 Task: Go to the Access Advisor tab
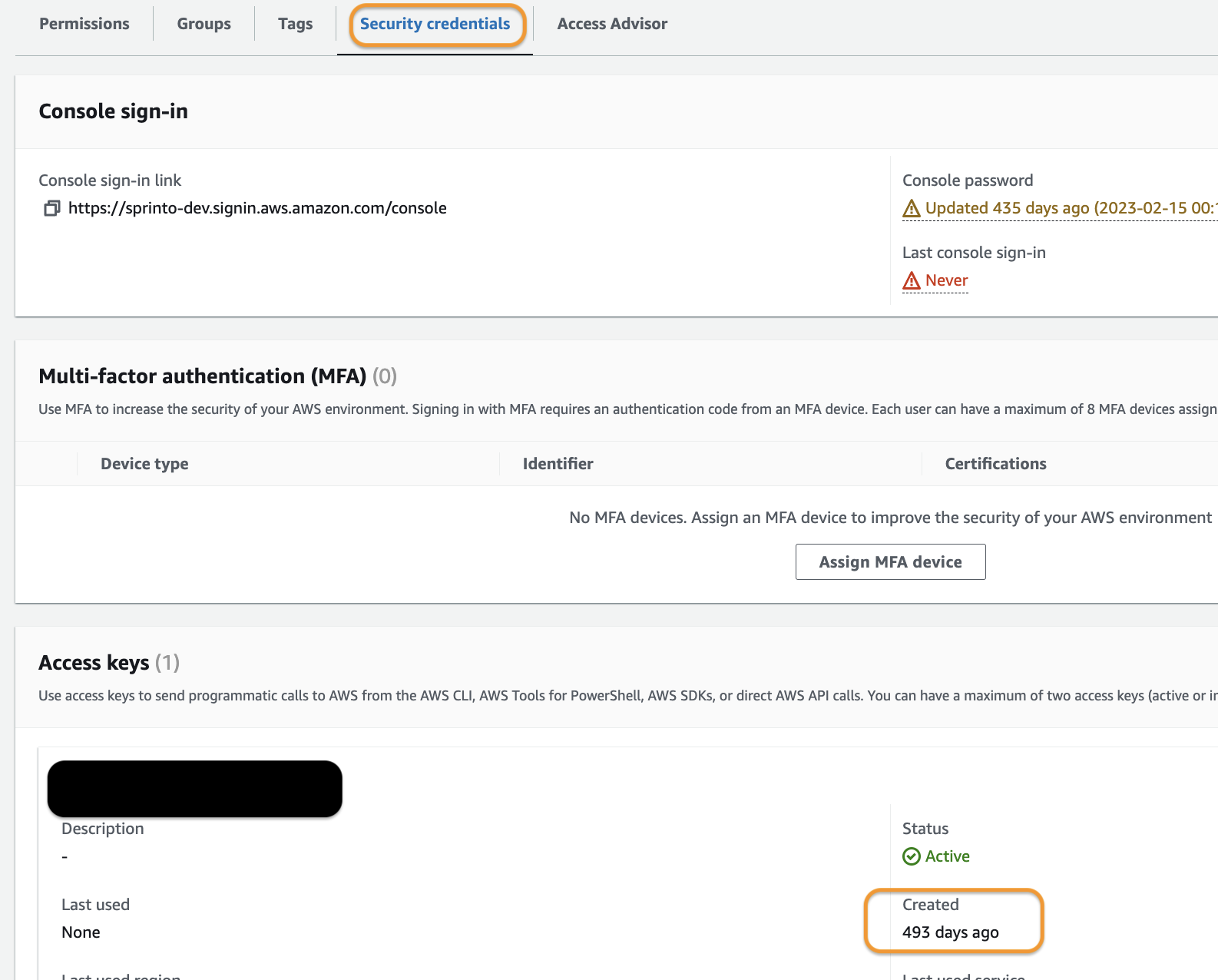tap(612, 24)
